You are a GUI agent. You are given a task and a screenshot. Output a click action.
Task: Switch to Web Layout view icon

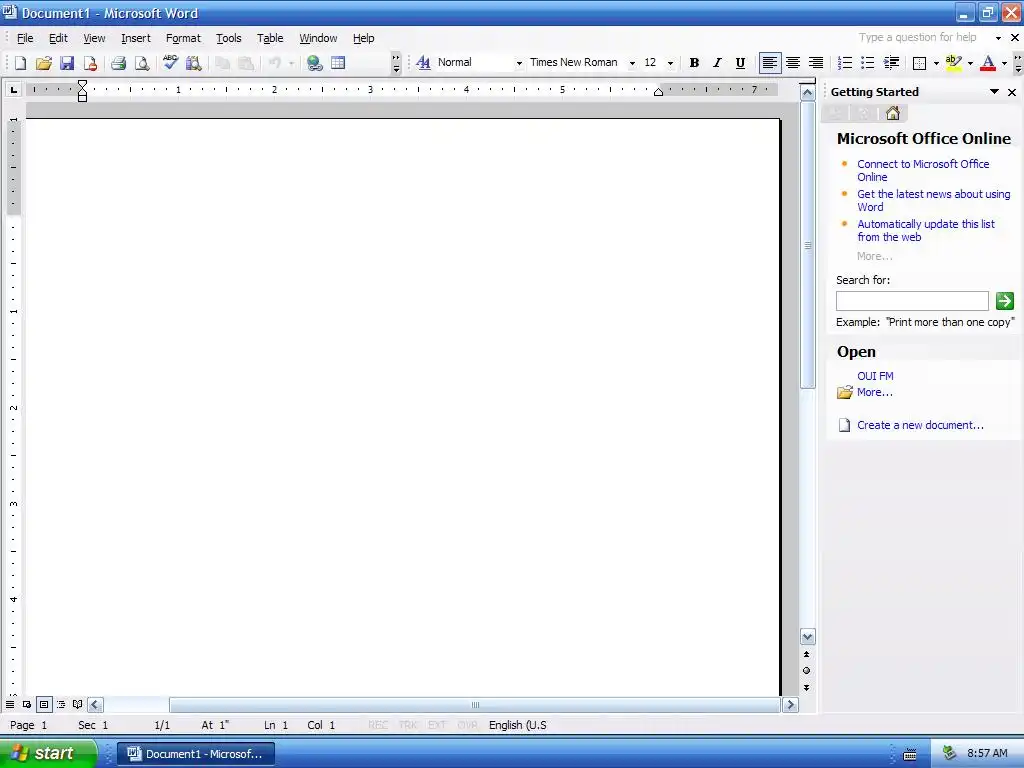coord(27,705)
